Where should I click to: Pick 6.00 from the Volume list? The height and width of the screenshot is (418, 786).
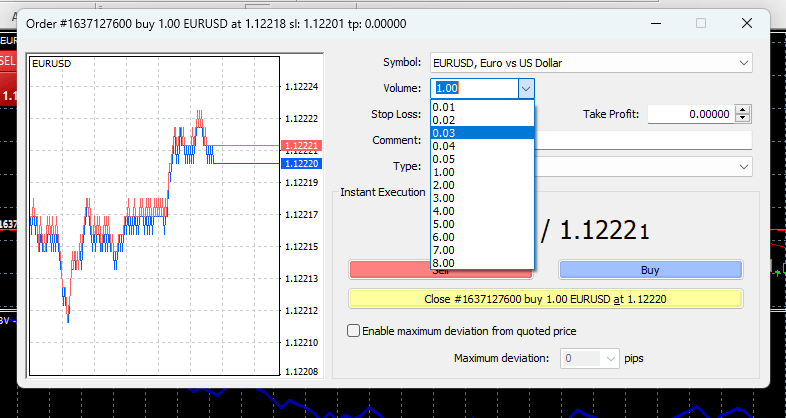(482, 237)
